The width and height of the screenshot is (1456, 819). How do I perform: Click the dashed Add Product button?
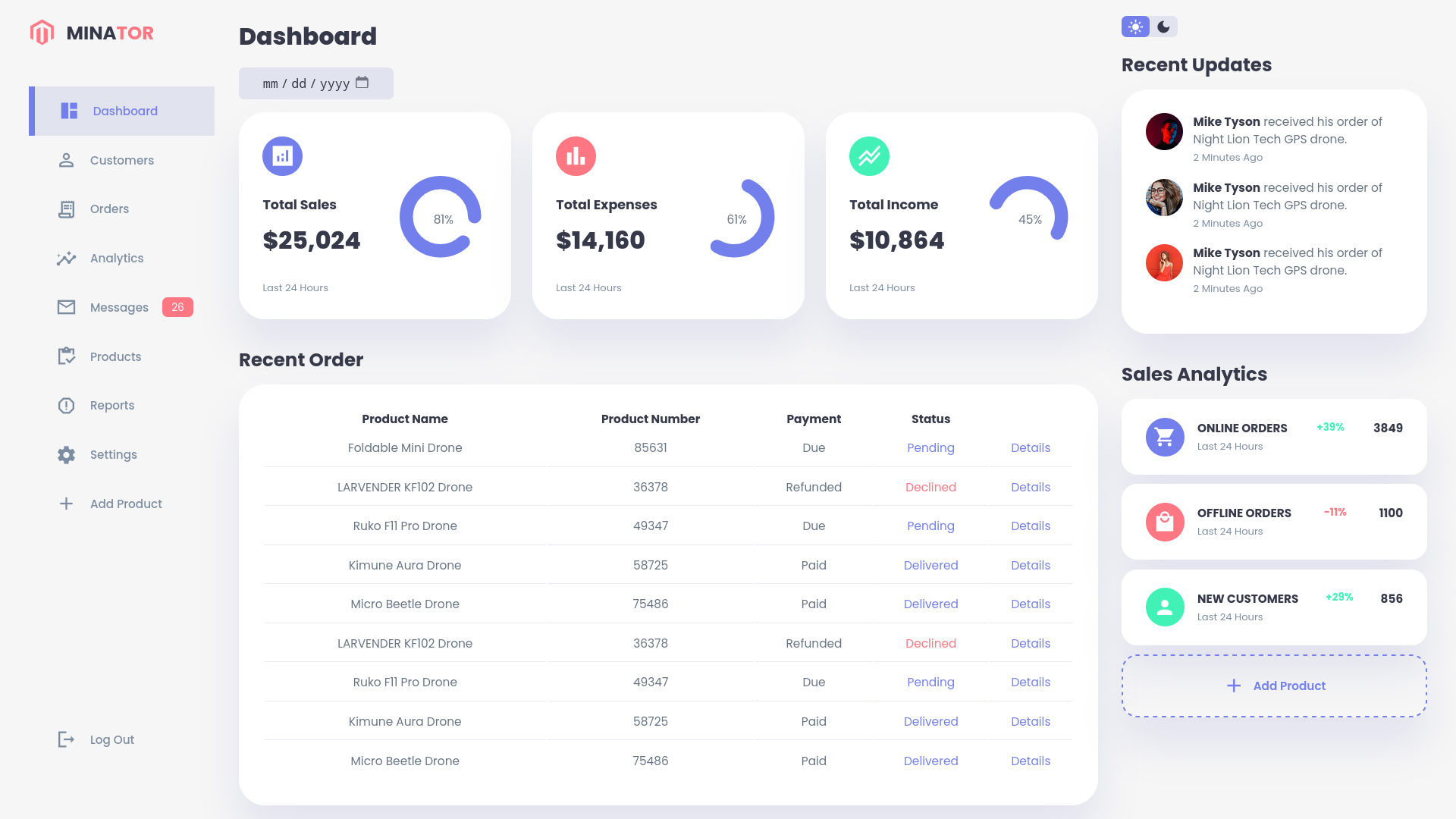(1274, 686)
